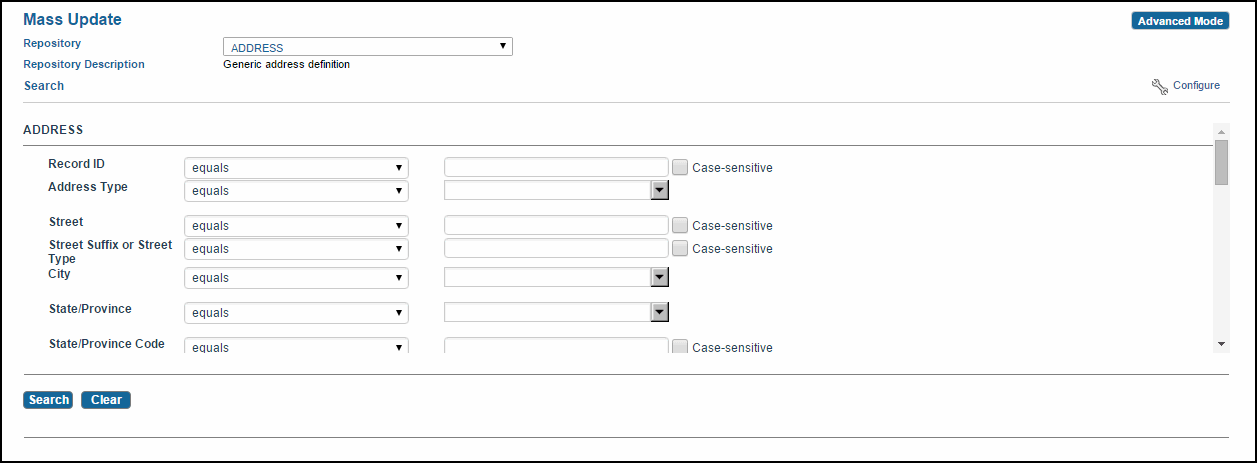Focus the Record ID value field
The height and width of the screenshot is (463, 1257).
tap(556, 167)
